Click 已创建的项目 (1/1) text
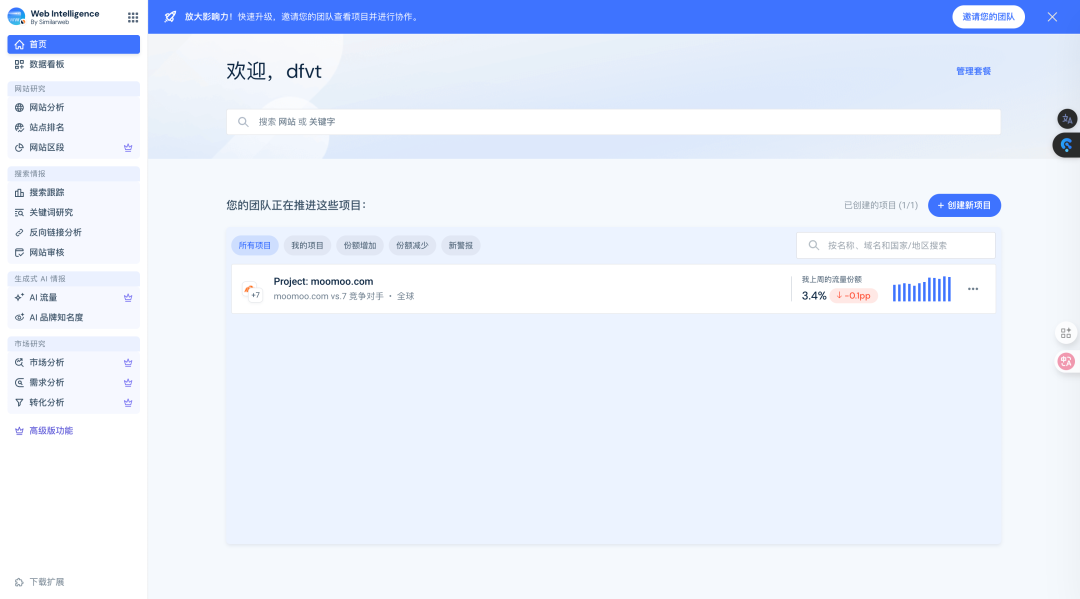Viewport: 1080px width, 599px height. tap(881, 205)
